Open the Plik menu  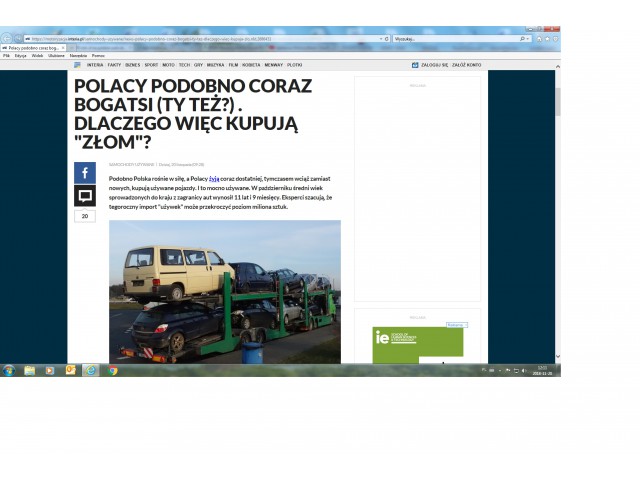point(6,55)
